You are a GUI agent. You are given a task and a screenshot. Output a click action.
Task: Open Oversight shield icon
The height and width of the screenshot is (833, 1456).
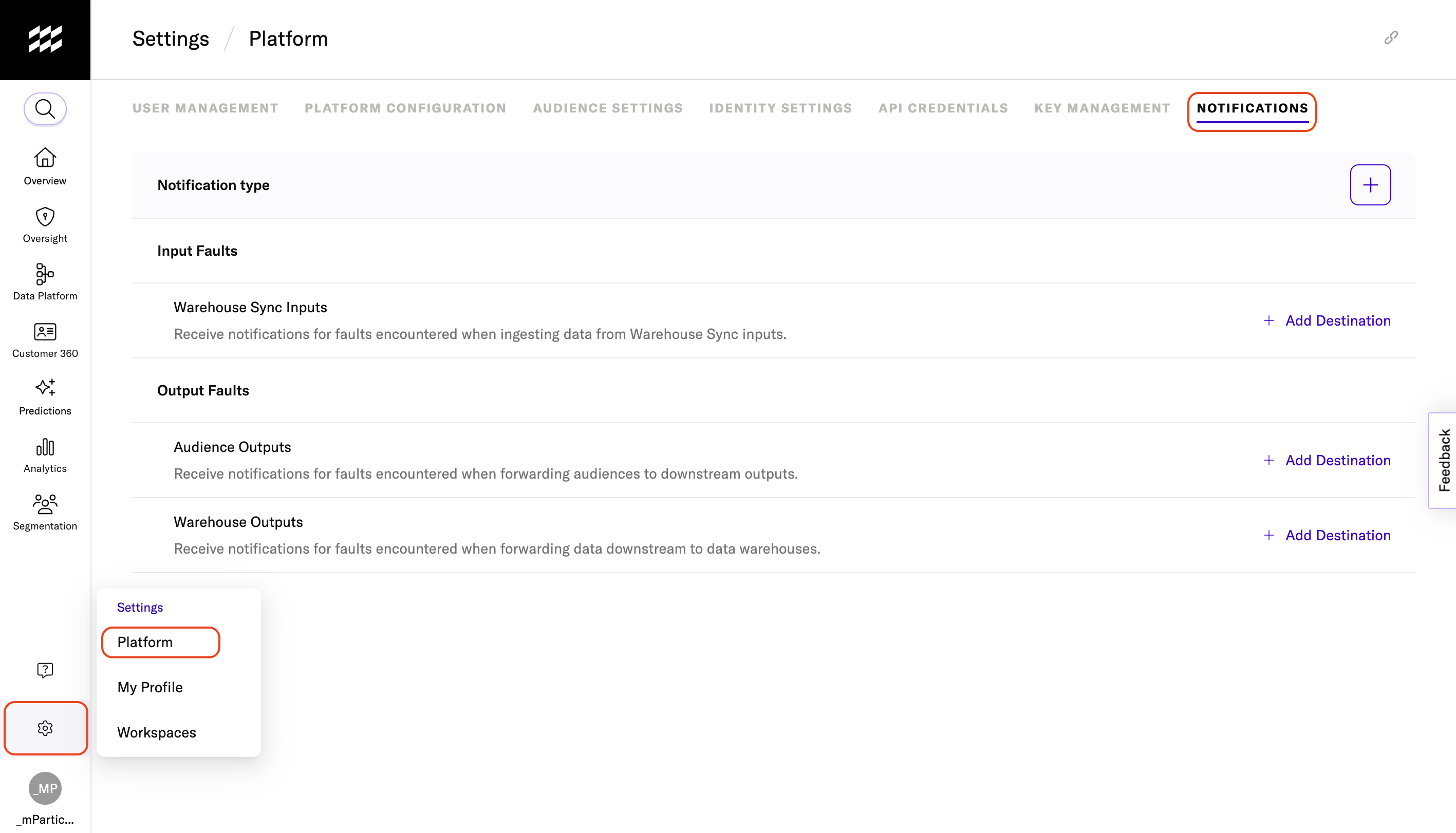click(45, 224)
